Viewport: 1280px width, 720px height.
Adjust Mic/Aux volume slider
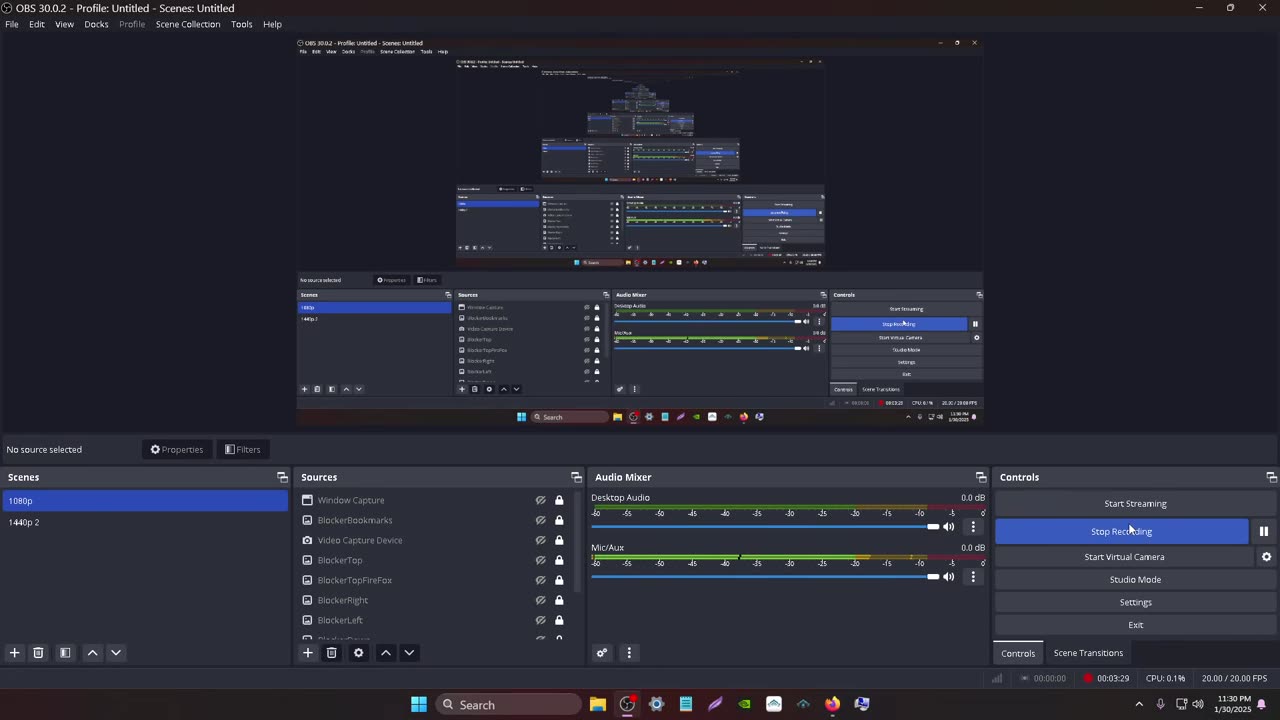click(x=765, y=577)
